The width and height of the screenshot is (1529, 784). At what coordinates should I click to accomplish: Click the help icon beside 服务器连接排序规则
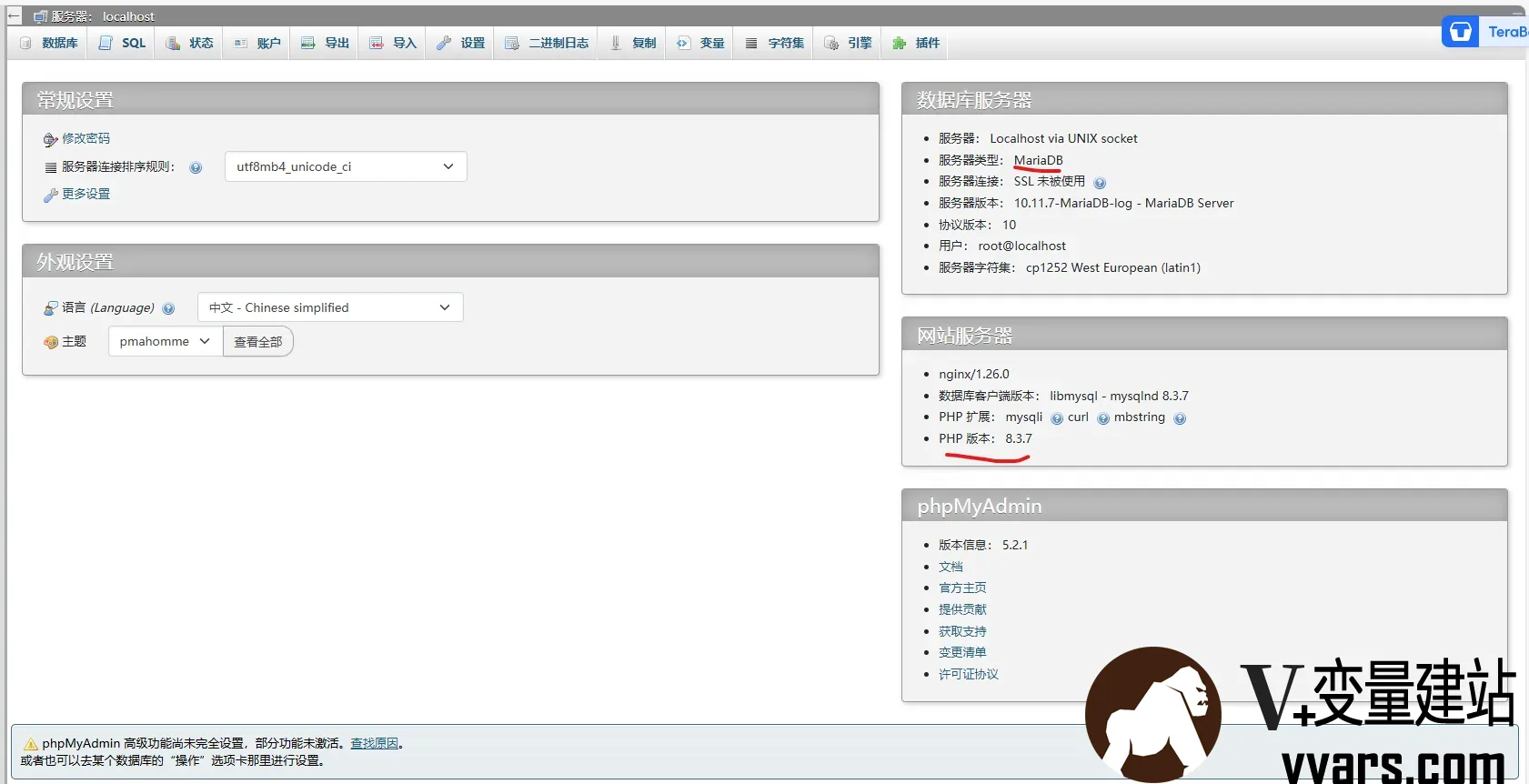click(196, 167)
